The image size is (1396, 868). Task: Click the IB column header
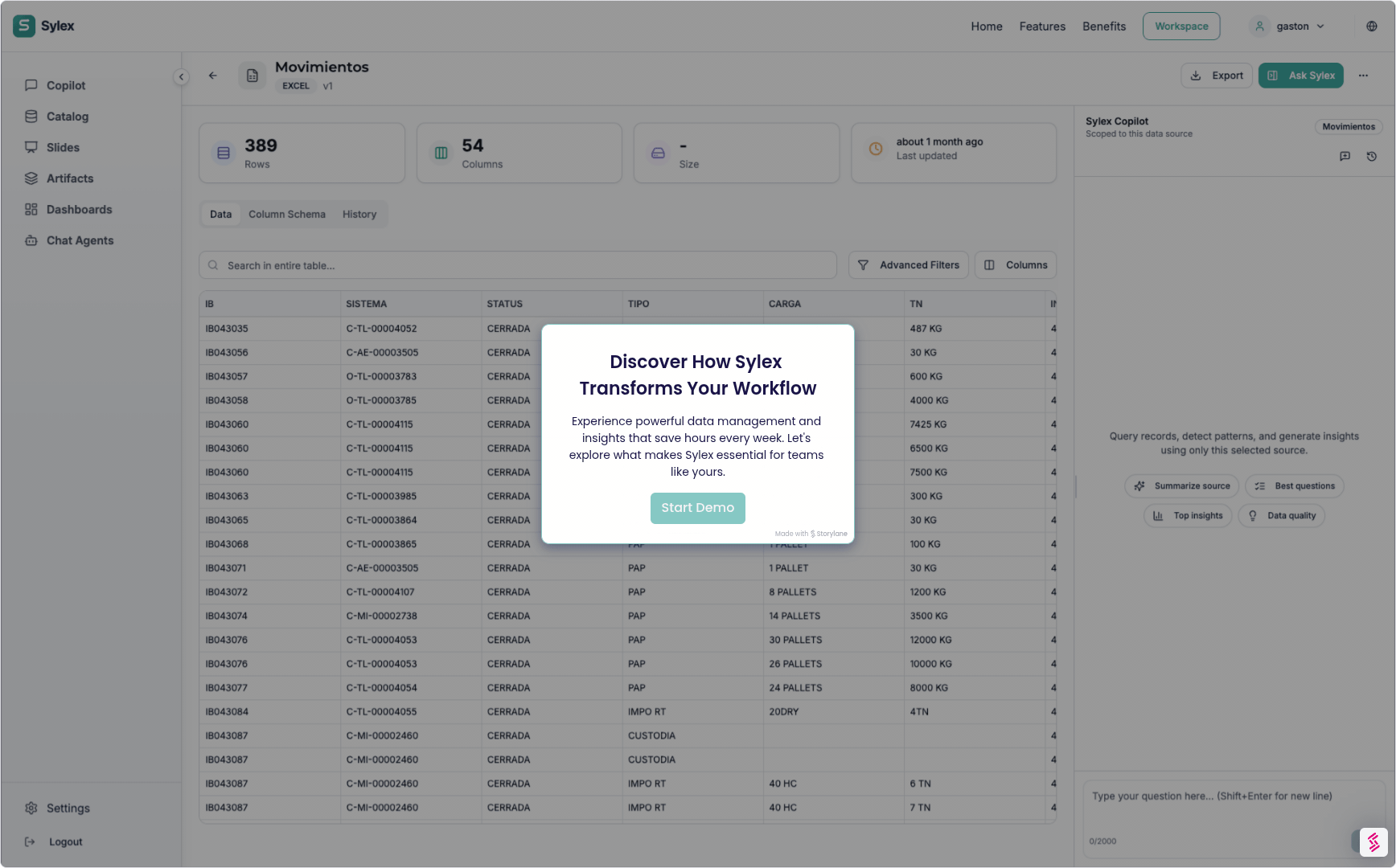(269, 304)
